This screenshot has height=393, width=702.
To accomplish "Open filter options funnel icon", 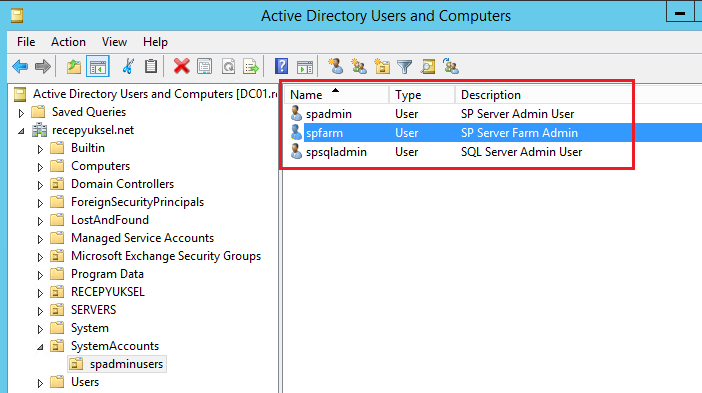I will 404,67.
